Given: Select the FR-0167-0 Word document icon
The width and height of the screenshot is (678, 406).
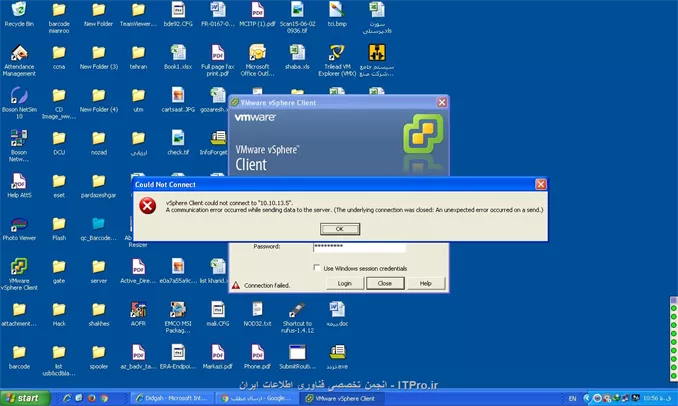Looking at the screenshot, I should coord(217,14).
